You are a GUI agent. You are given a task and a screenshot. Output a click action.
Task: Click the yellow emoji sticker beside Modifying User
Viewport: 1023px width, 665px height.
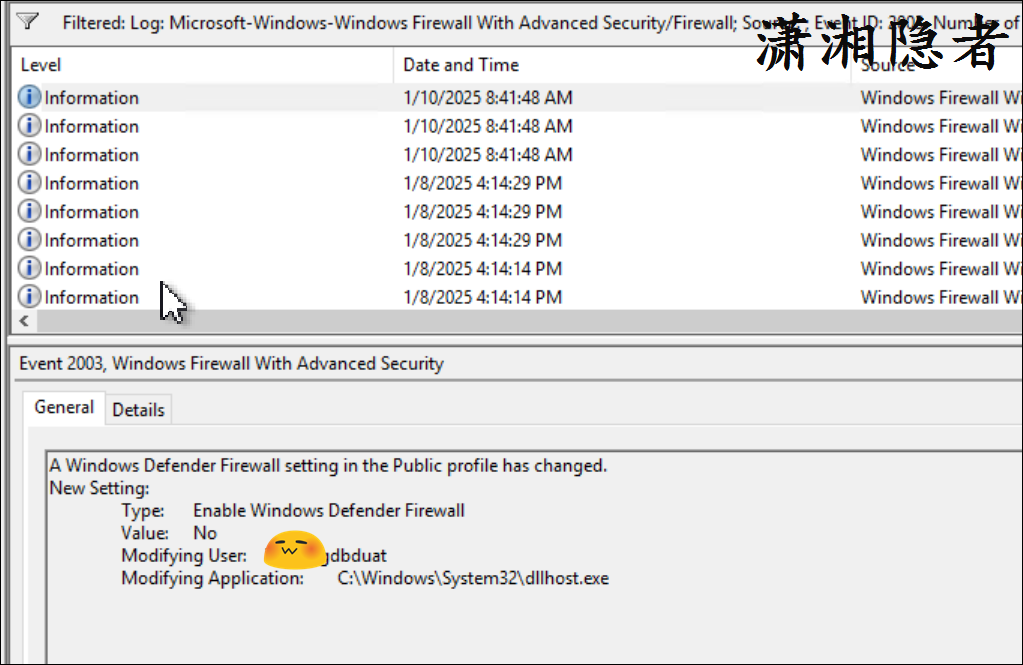(x=293, y=552)
